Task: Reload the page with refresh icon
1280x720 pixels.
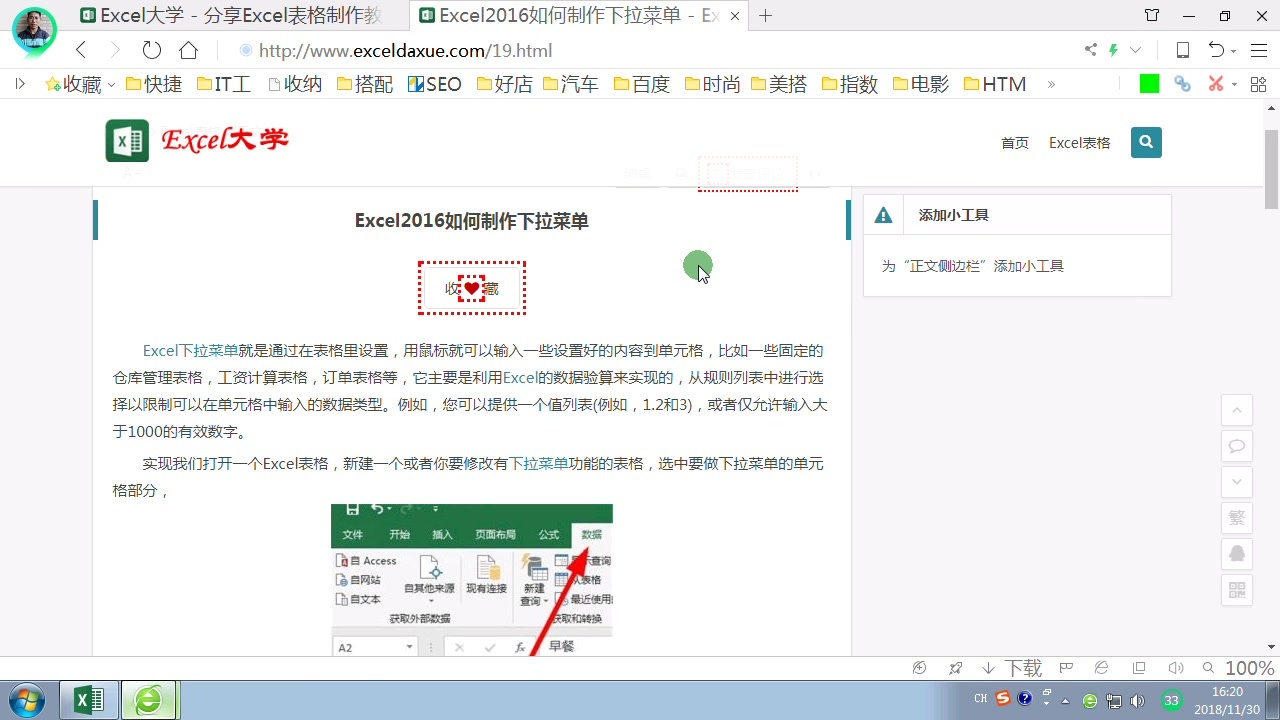Action: point(151,50)
